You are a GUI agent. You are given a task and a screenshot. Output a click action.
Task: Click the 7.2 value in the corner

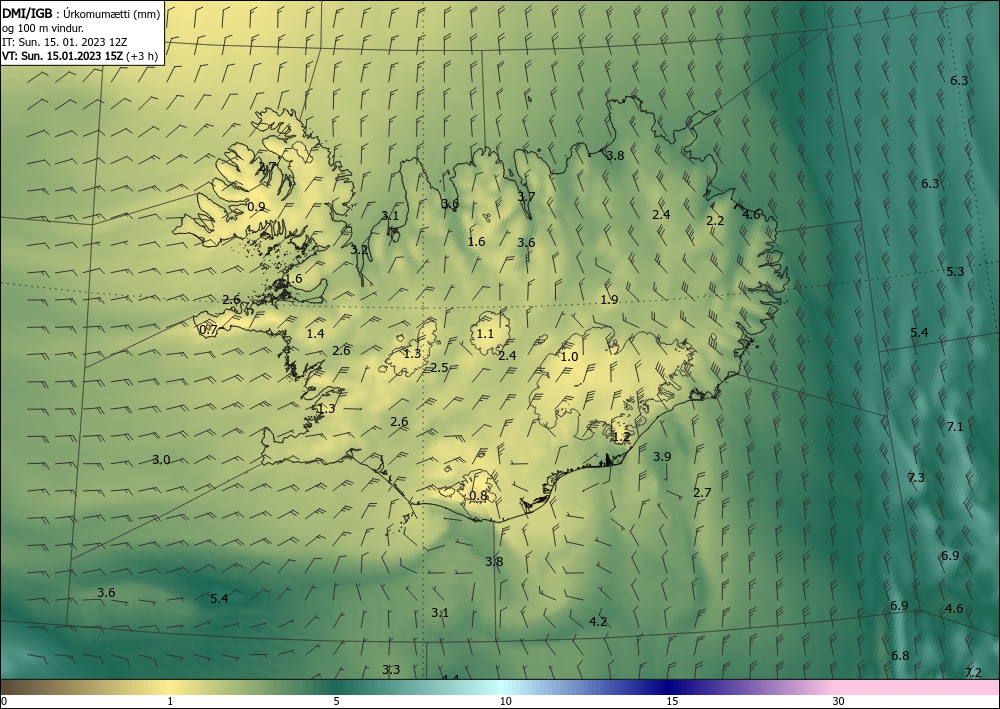click(x=973, y=673)
